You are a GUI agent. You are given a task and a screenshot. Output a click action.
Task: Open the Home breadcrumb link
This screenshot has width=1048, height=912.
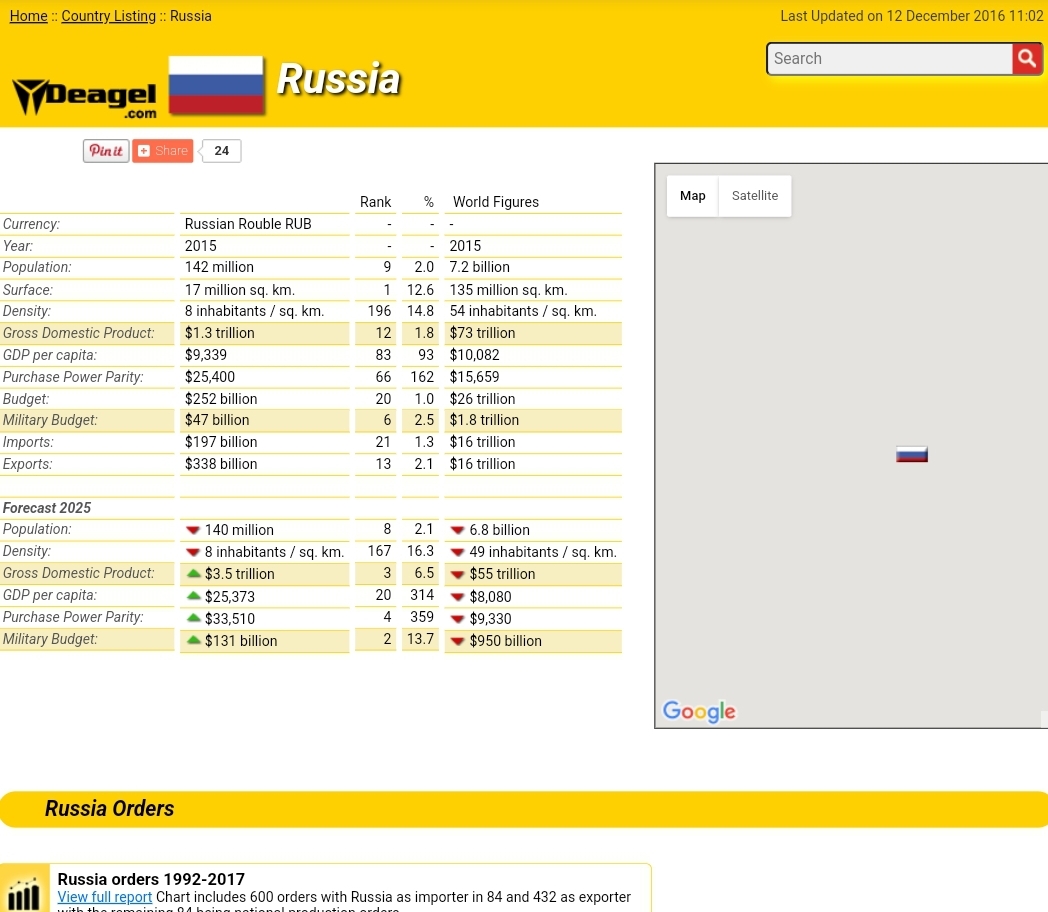coord(29,16)
